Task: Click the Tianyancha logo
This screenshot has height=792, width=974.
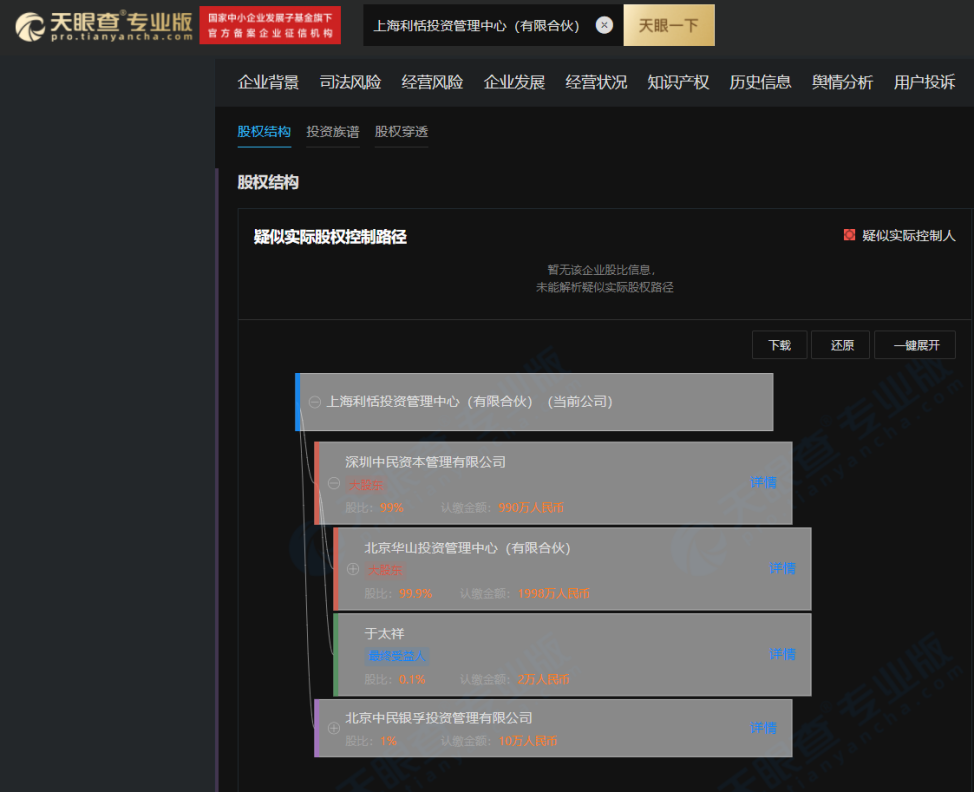Action: click(x=103, y=26)
